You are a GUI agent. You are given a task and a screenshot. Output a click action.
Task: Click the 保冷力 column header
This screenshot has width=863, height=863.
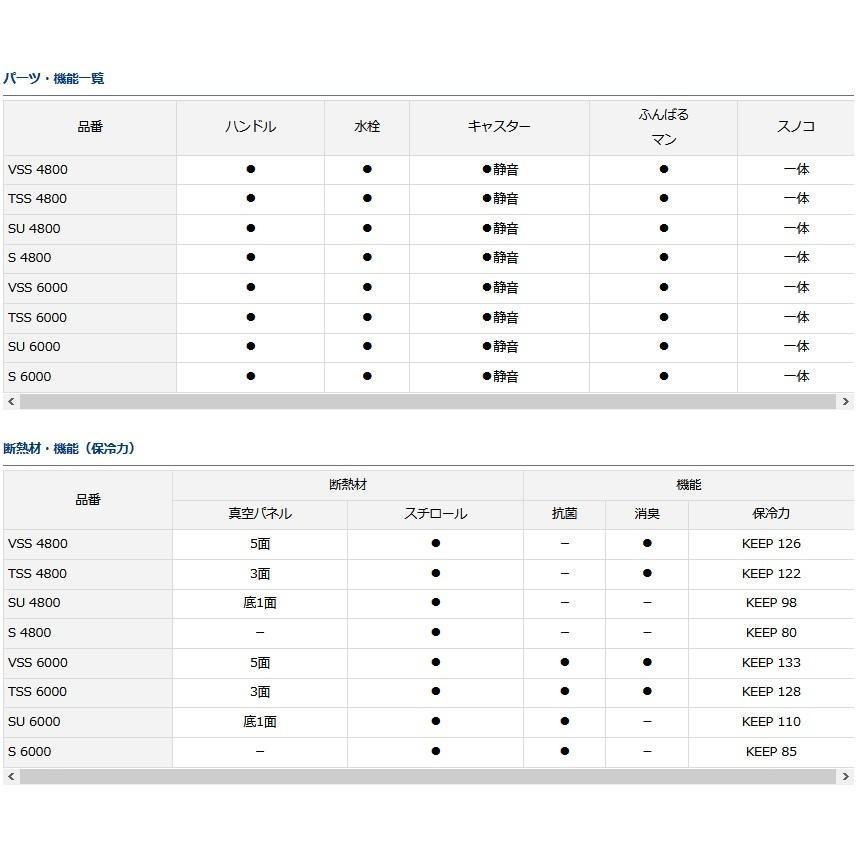tap(771, 514)
